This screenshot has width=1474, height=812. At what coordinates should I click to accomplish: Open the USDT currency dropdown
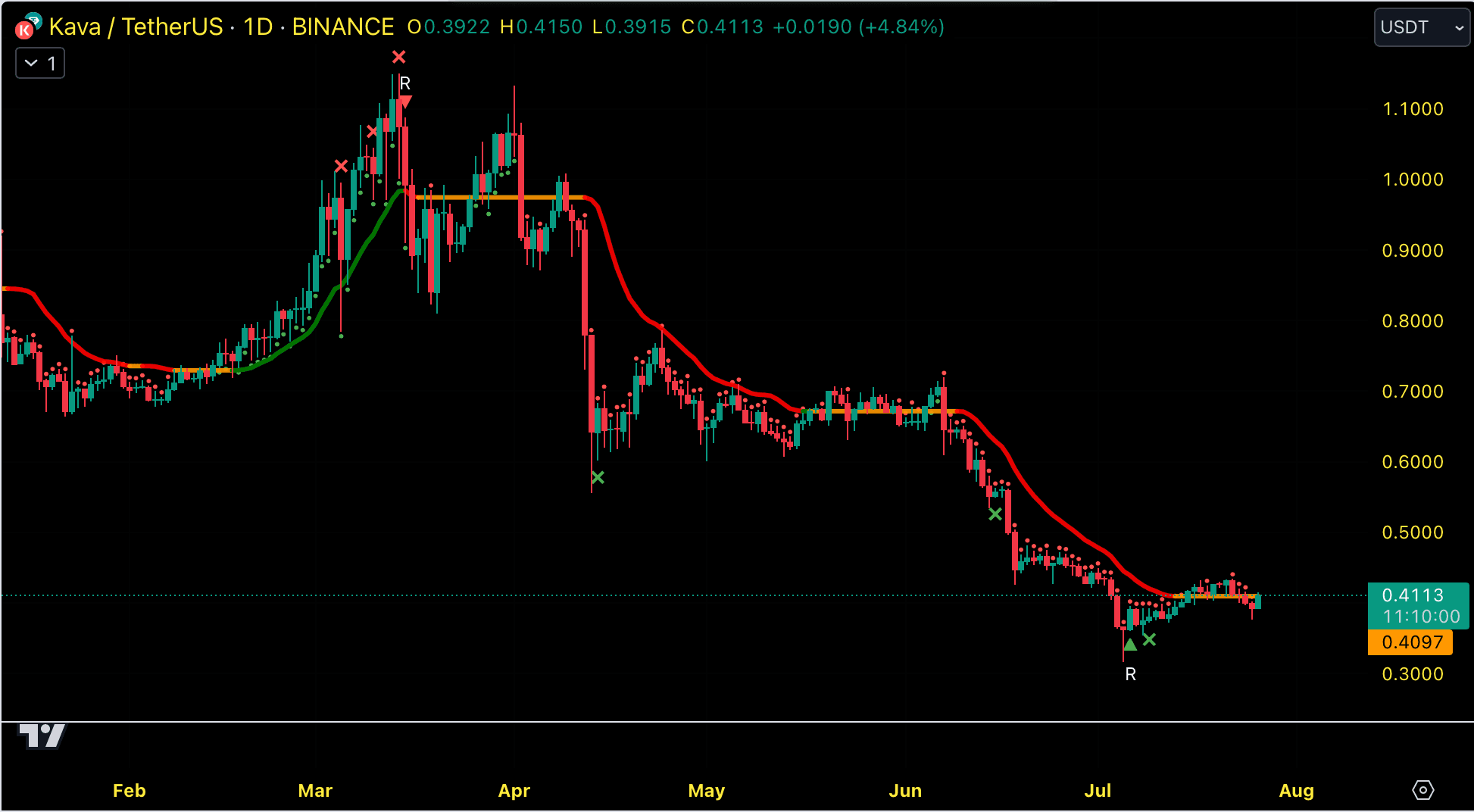point(1422,27)
